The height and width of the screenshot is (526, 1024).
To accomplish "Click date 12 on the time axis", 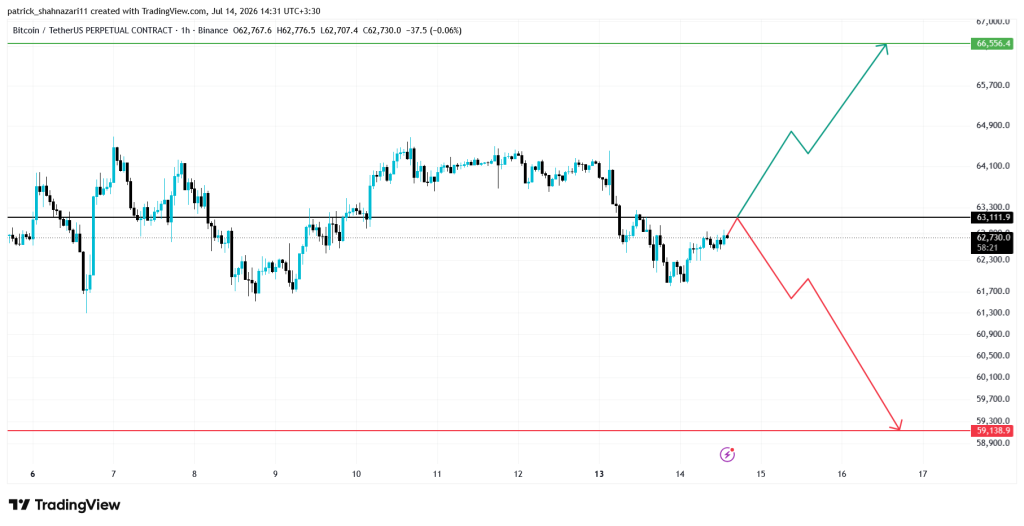I will click(x=518, y=474).
